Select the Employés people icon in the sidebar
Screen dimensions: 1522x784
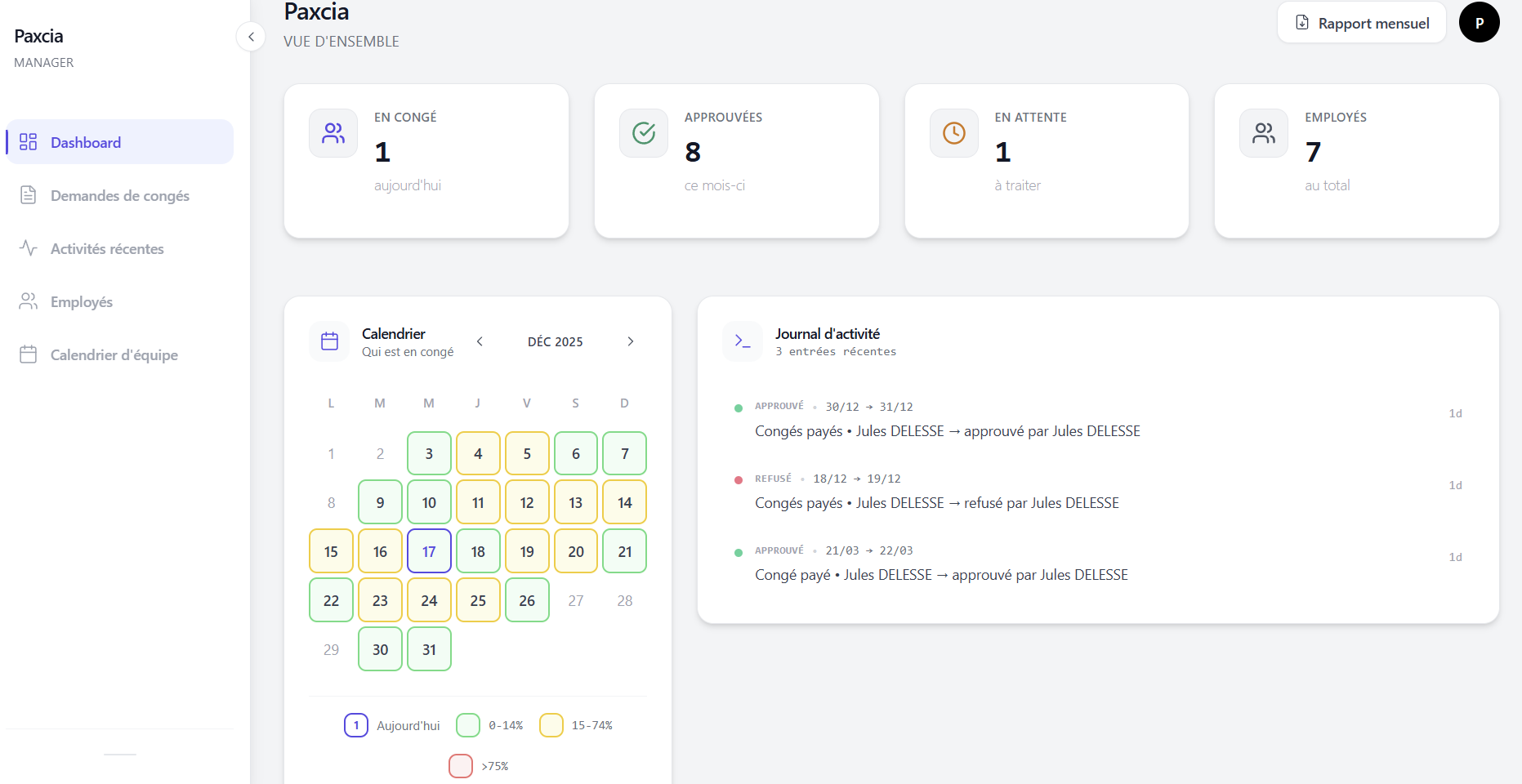click(29, 301)
